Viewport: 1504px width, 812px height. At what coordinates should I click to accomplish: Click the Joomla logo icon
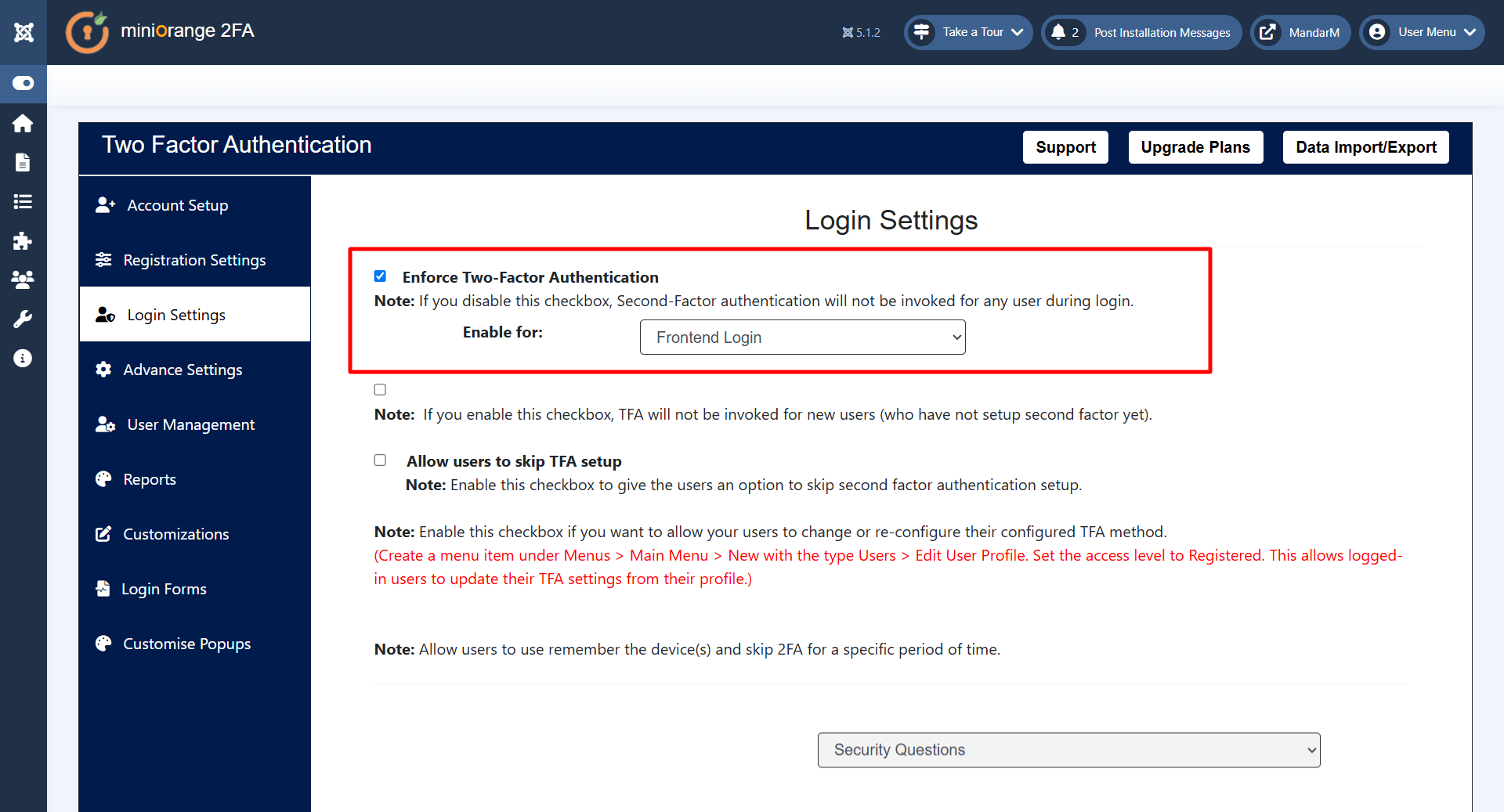[23, 32]
